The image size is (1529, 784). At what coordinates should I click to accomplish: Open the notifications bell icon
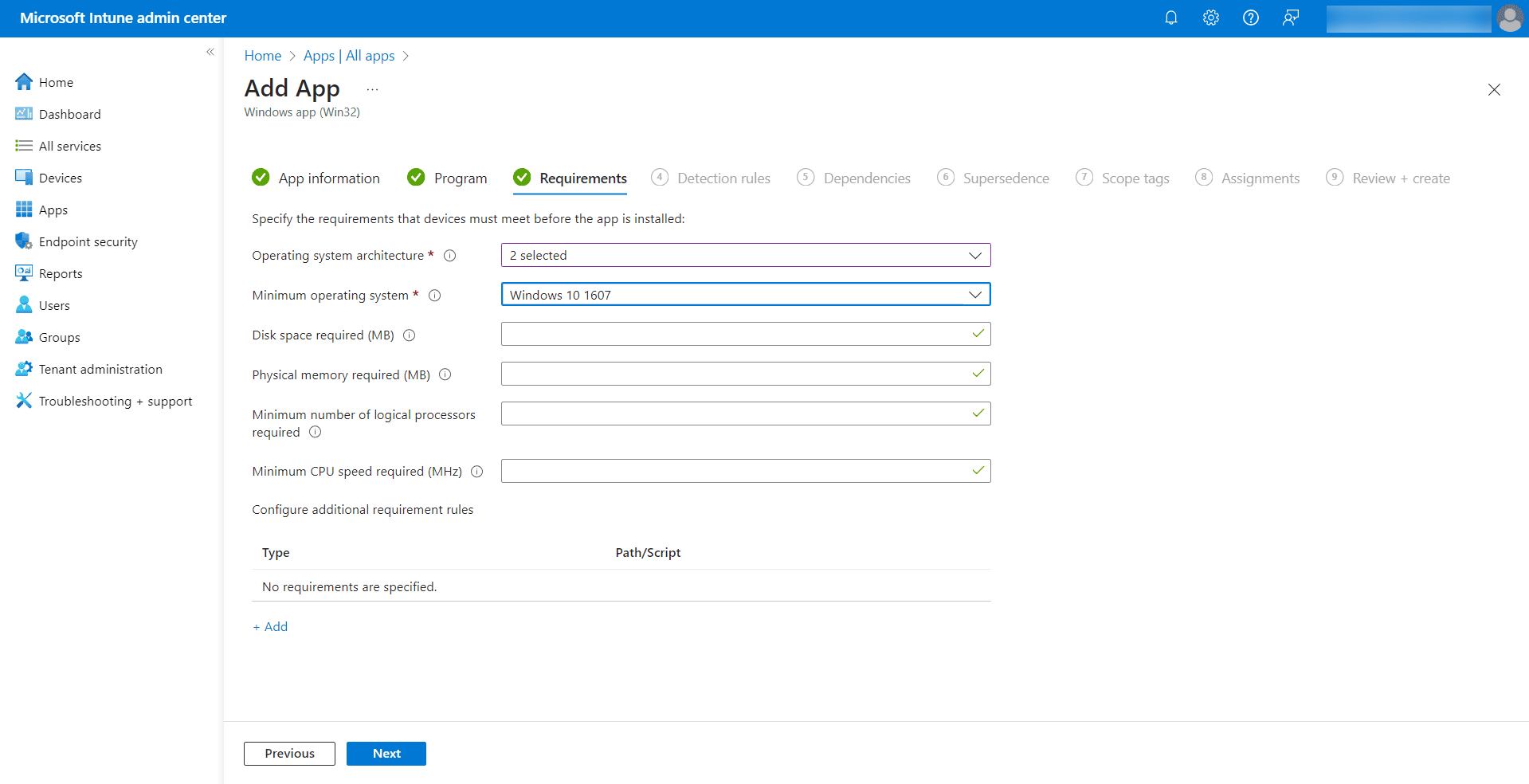tap(1170, 18)
